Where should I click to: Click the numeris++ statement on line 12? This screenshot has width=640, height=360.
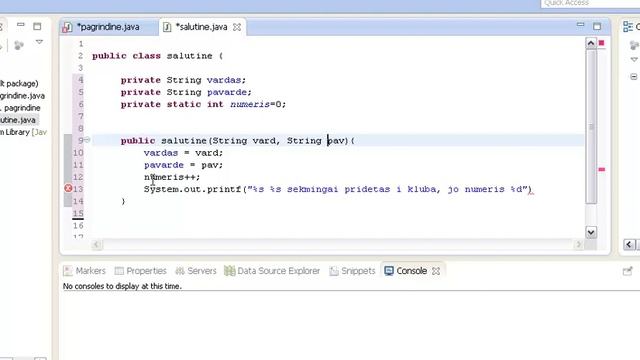pyautogui.click(x=172, y=177)
